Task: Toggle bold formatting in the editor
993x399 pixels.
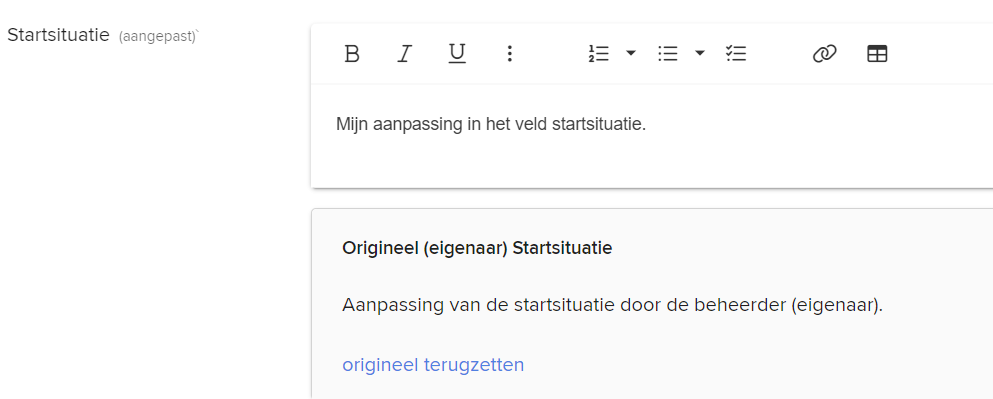Action: 351,54
